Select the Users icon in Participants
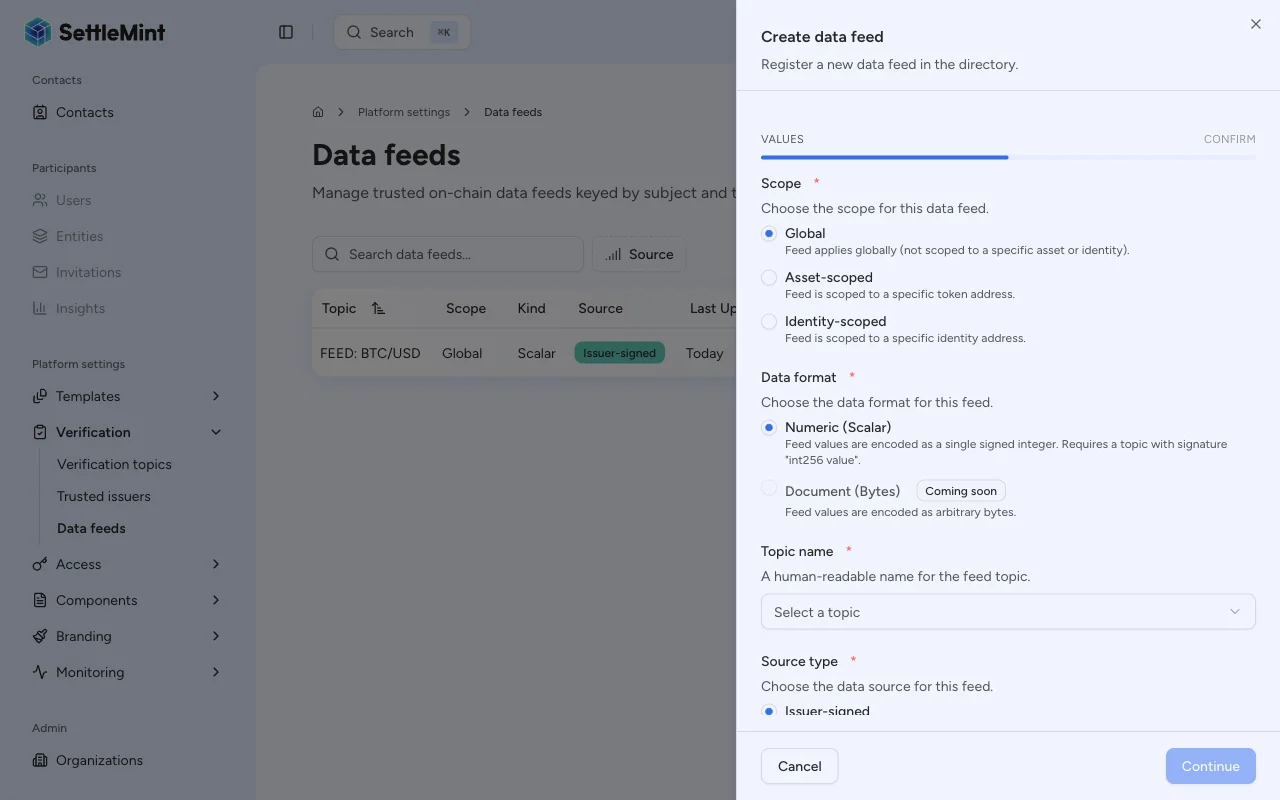 [x=38, y=200]
